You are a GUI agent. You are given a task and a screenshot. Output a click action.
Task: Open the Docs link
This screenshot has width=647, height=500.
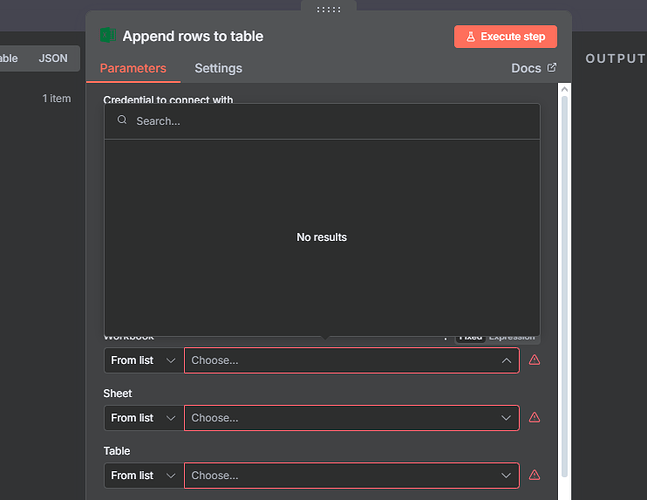(526, 68)
